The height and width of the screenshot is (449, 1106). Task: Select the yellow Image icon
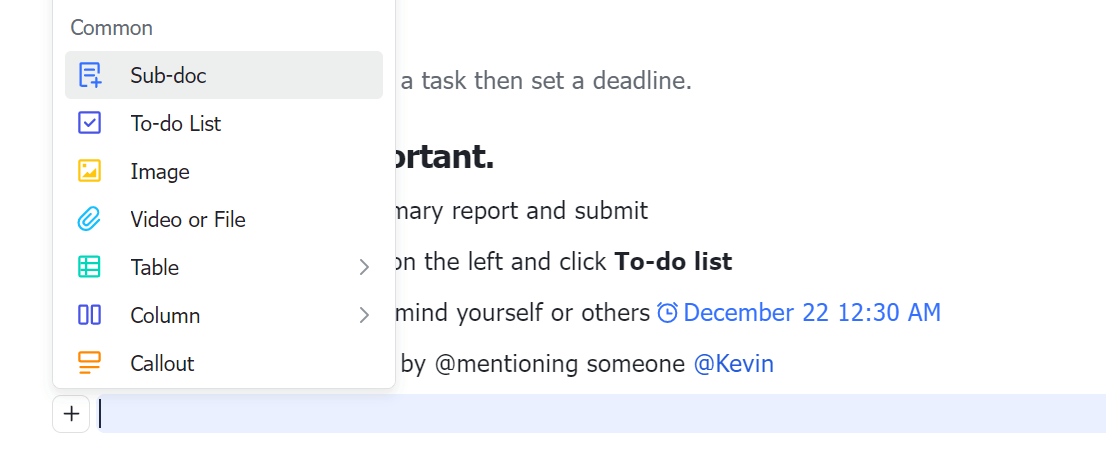tap(90, 171)
